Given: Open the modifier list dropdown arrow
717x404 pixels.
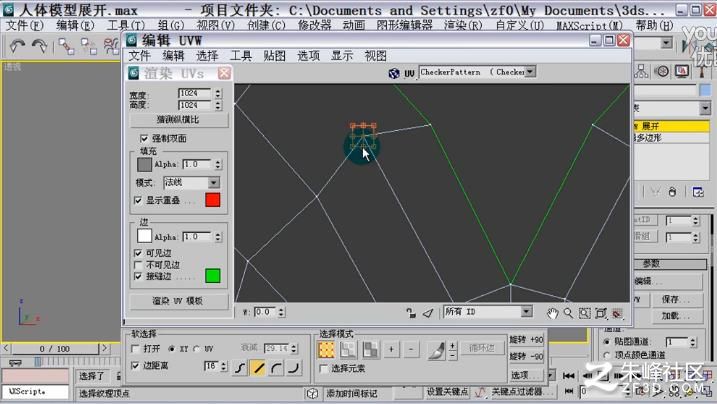Looking at the screenshot, I should point(705,108).
